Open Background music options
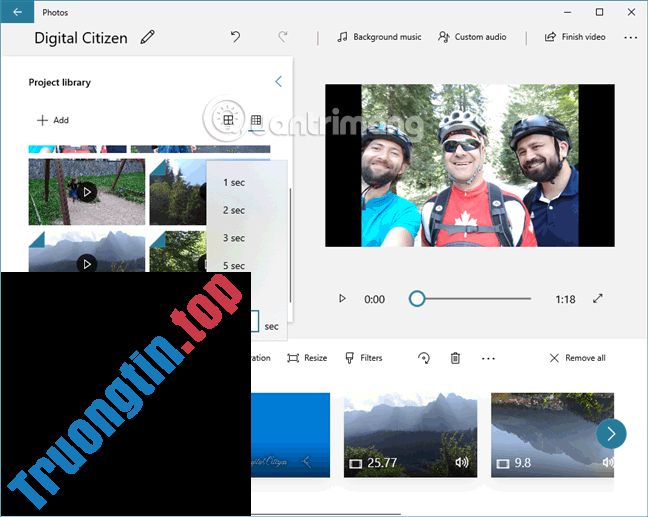The height and width of the screenshot is (517, 648). 379,37
